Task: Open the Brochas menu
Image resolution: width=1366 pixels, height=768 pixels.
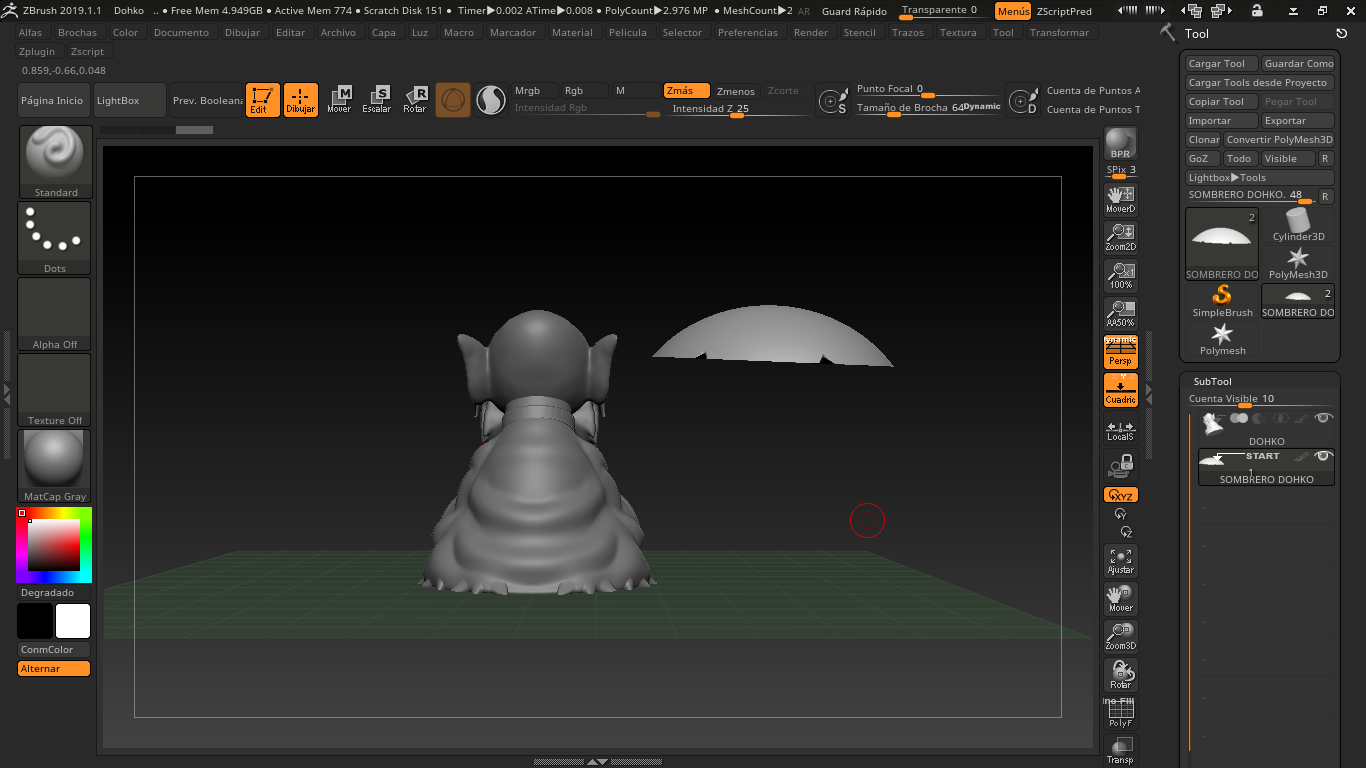Action: tap(77, 32)
